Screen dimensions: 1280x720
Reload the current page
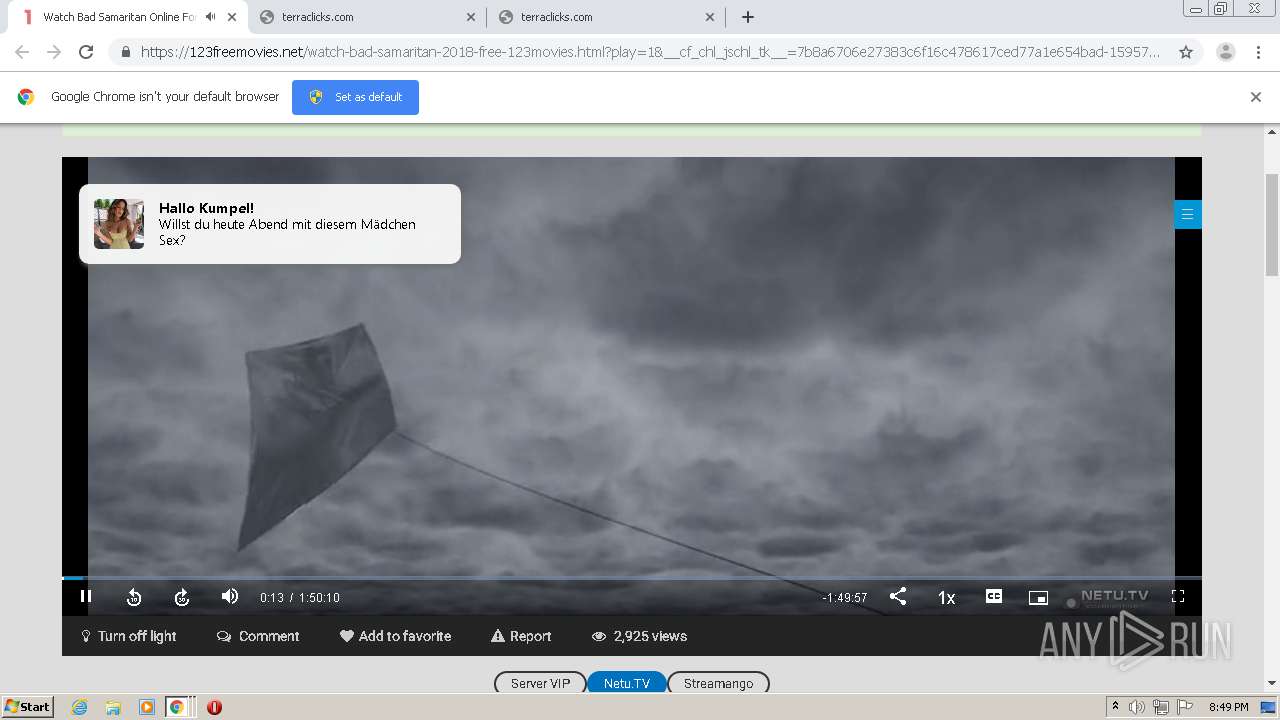(86, 52)
